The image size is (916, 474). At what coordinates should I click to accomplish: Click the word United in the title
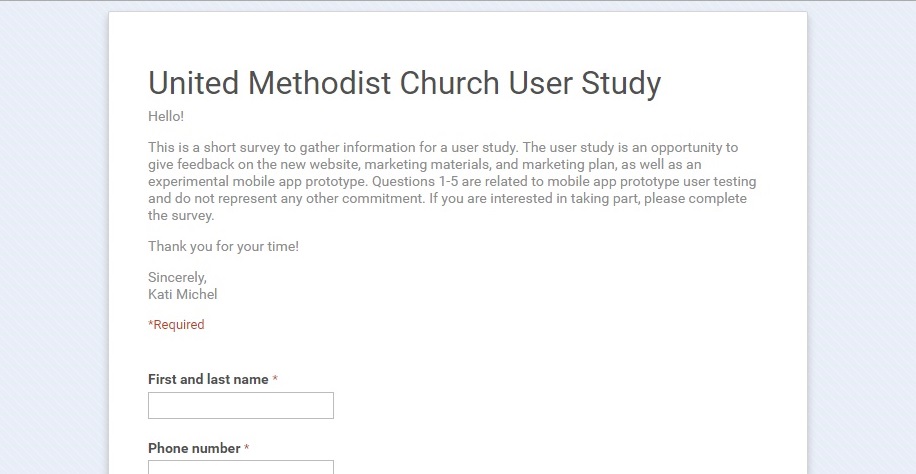click(x=194, y=83)
